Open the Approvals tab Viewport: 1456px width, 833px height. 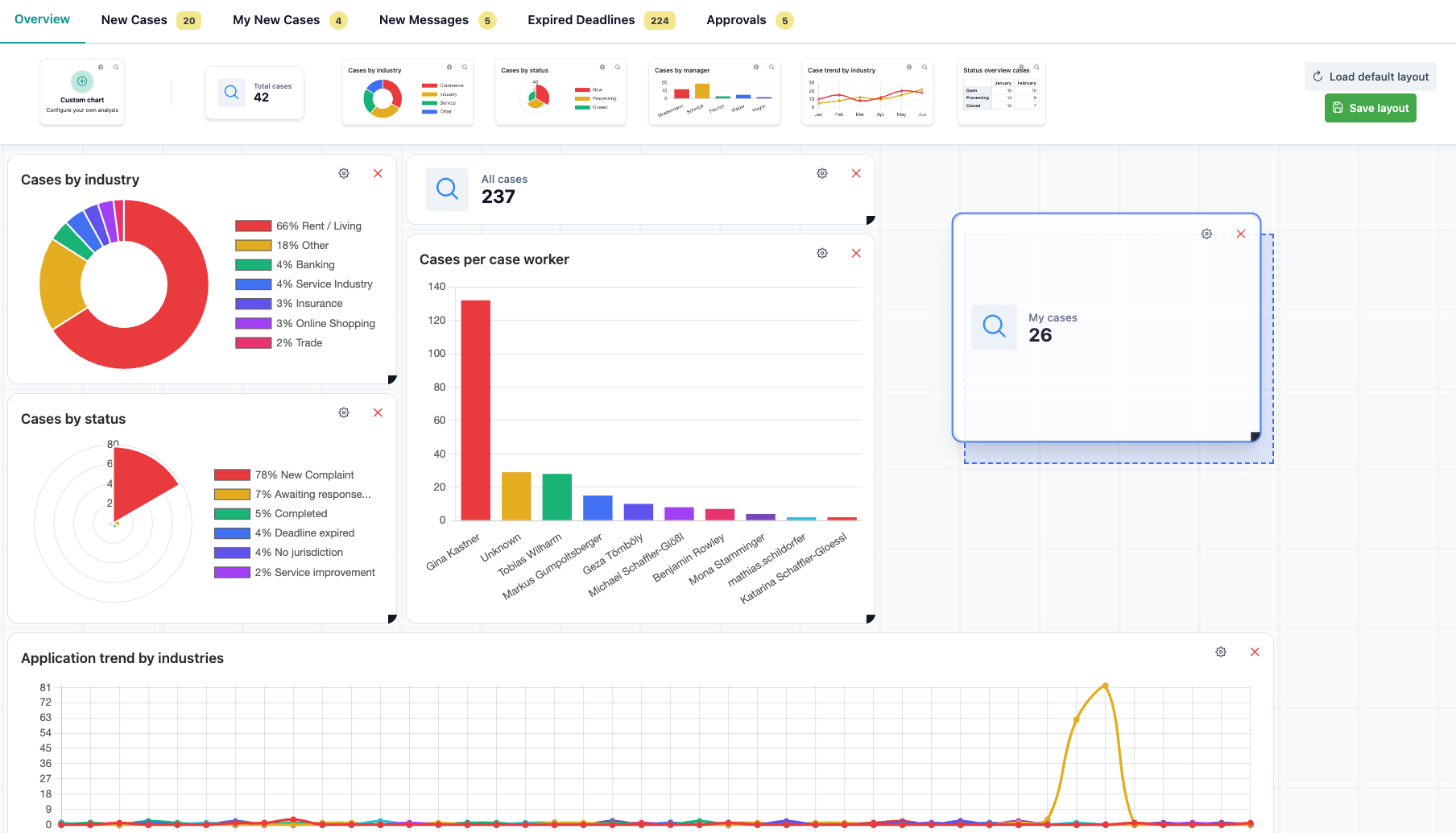750,20
